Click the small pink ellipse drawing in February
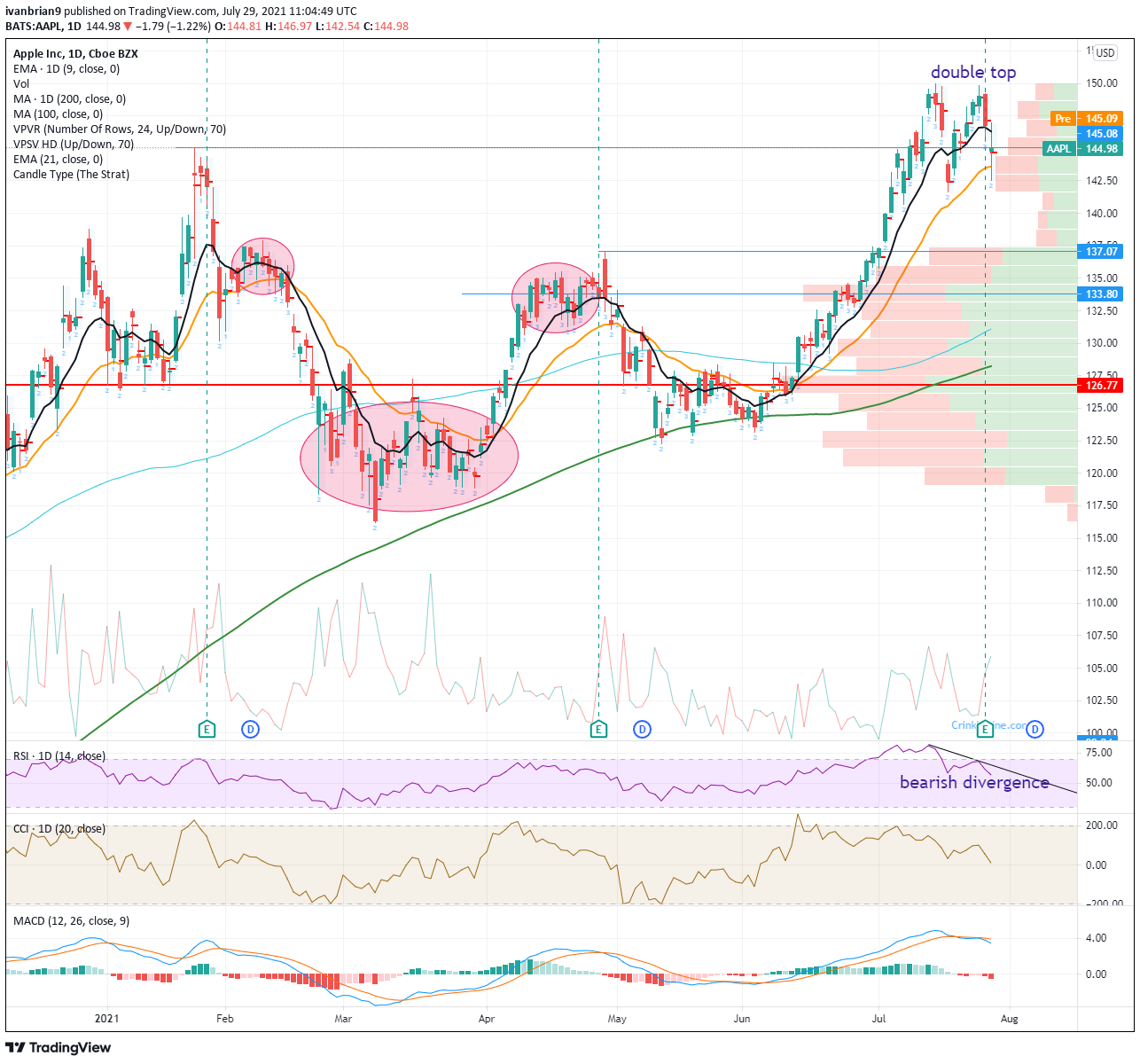The height and width of the screenshot is (1064, 1140). (x=263, y=267)
